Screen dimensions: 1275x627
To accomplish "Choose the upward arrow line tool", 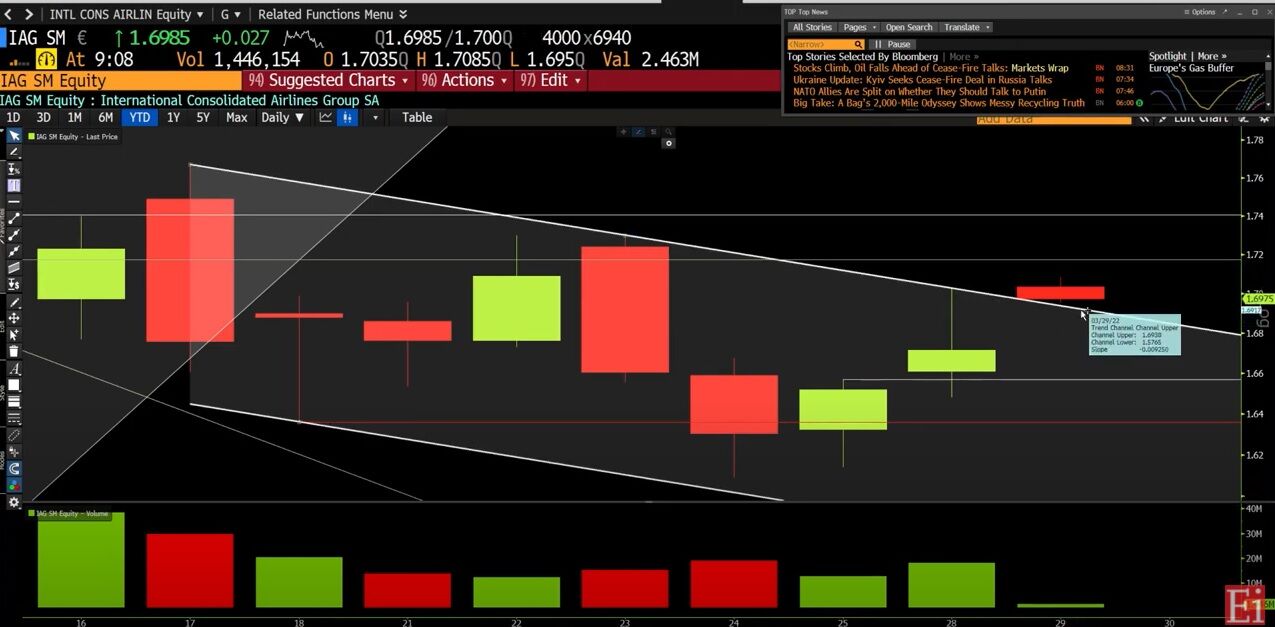I will click(14, 252).
